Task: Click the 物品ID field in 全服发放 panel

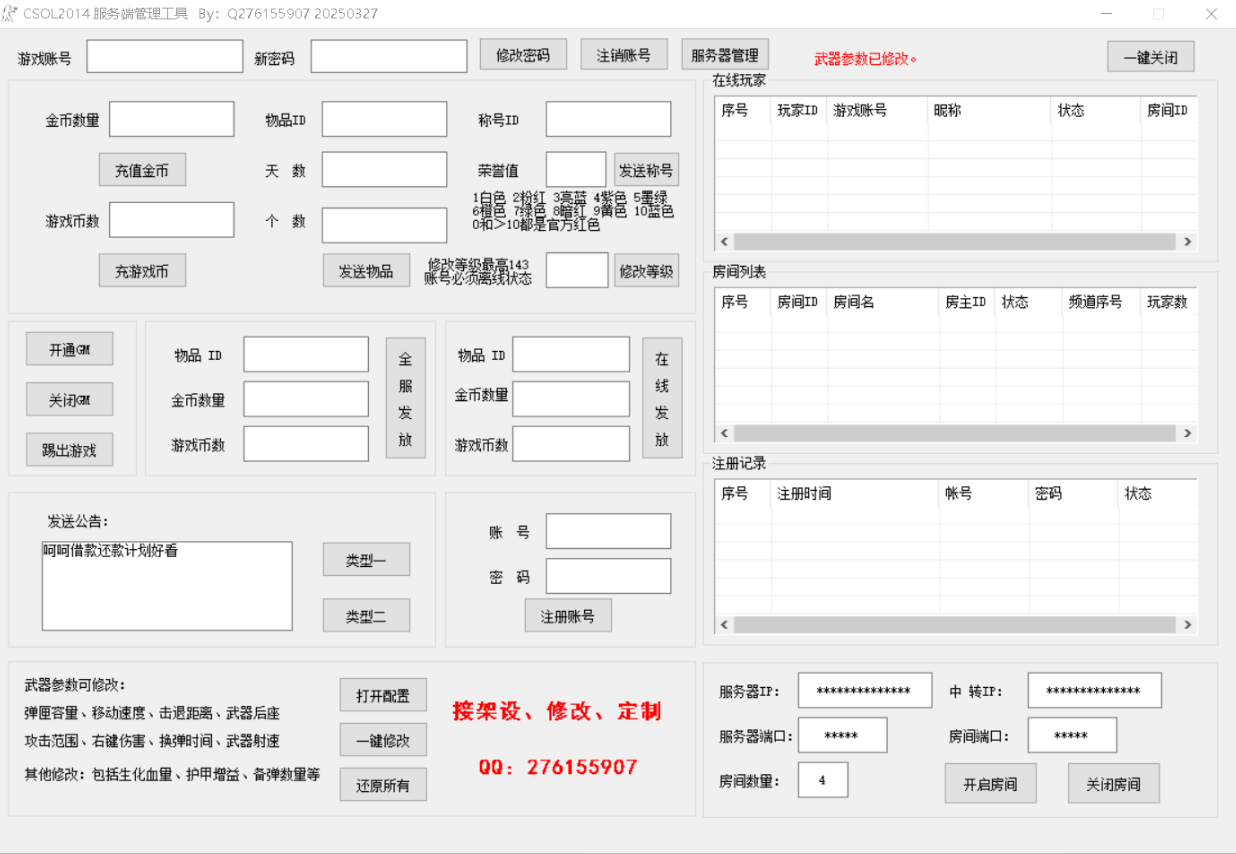Action: coord(306,354)
